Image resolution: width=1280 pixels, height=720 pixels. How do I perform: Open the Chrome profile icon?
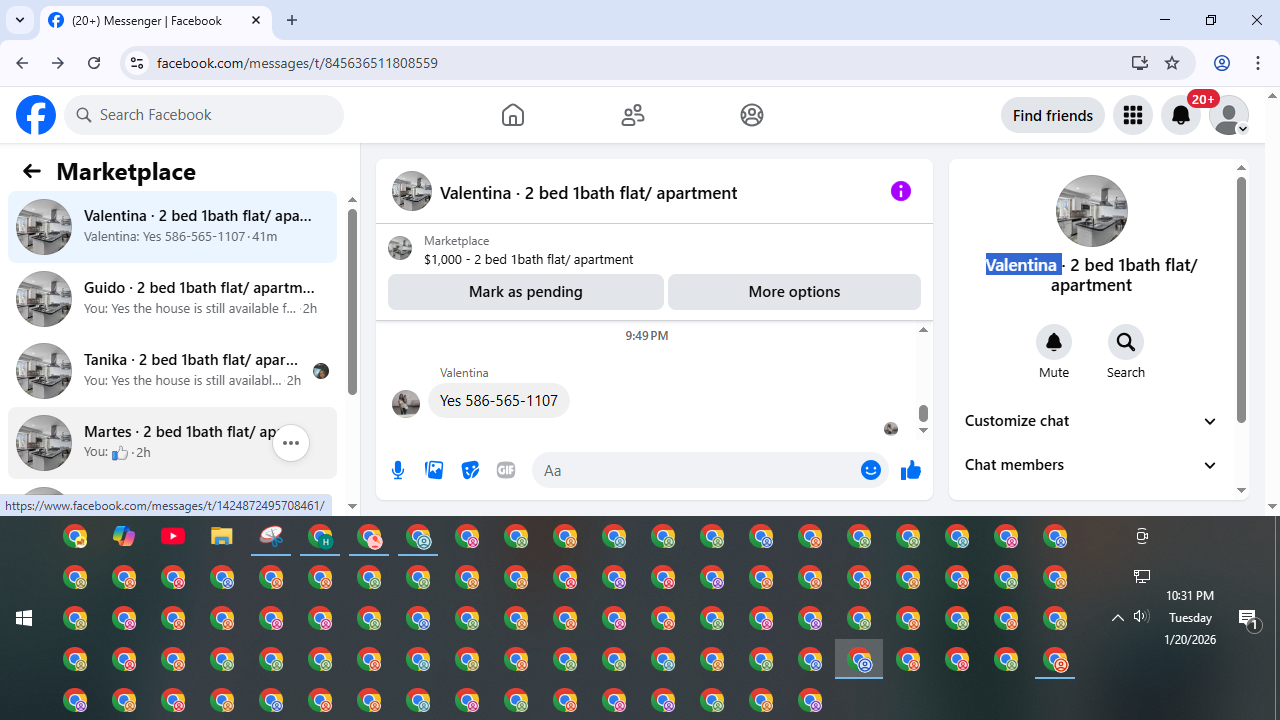(1222, 63)
